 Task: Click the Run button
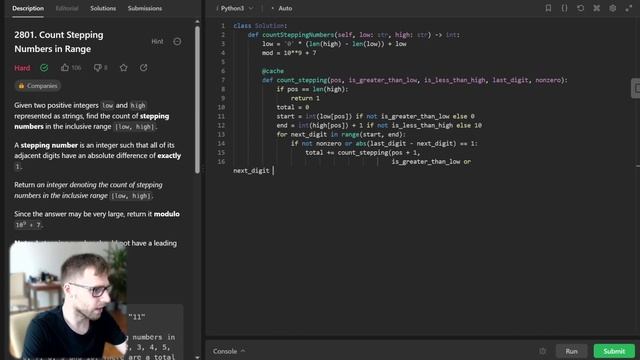tap(571, 351)
